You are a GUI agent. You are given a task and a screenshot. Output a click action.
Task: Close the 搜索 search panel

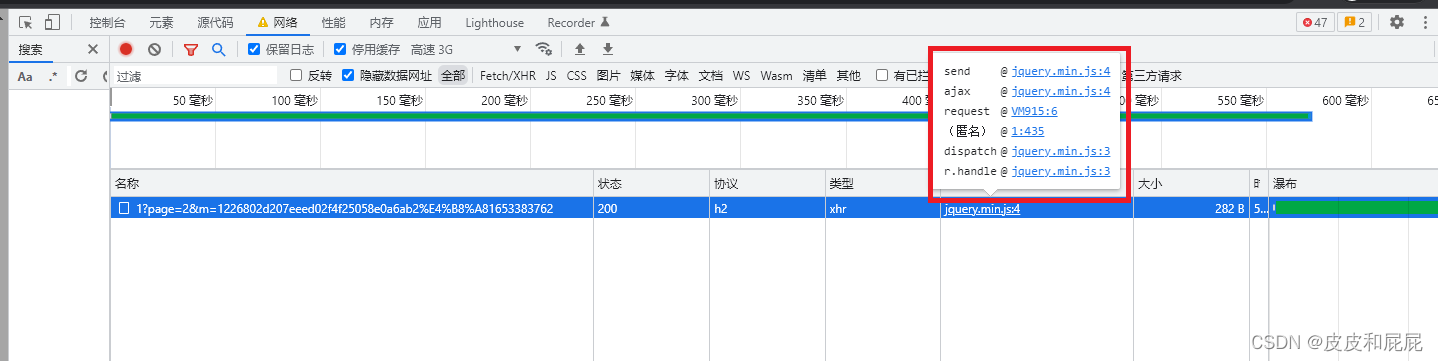(x=93, y=49)
